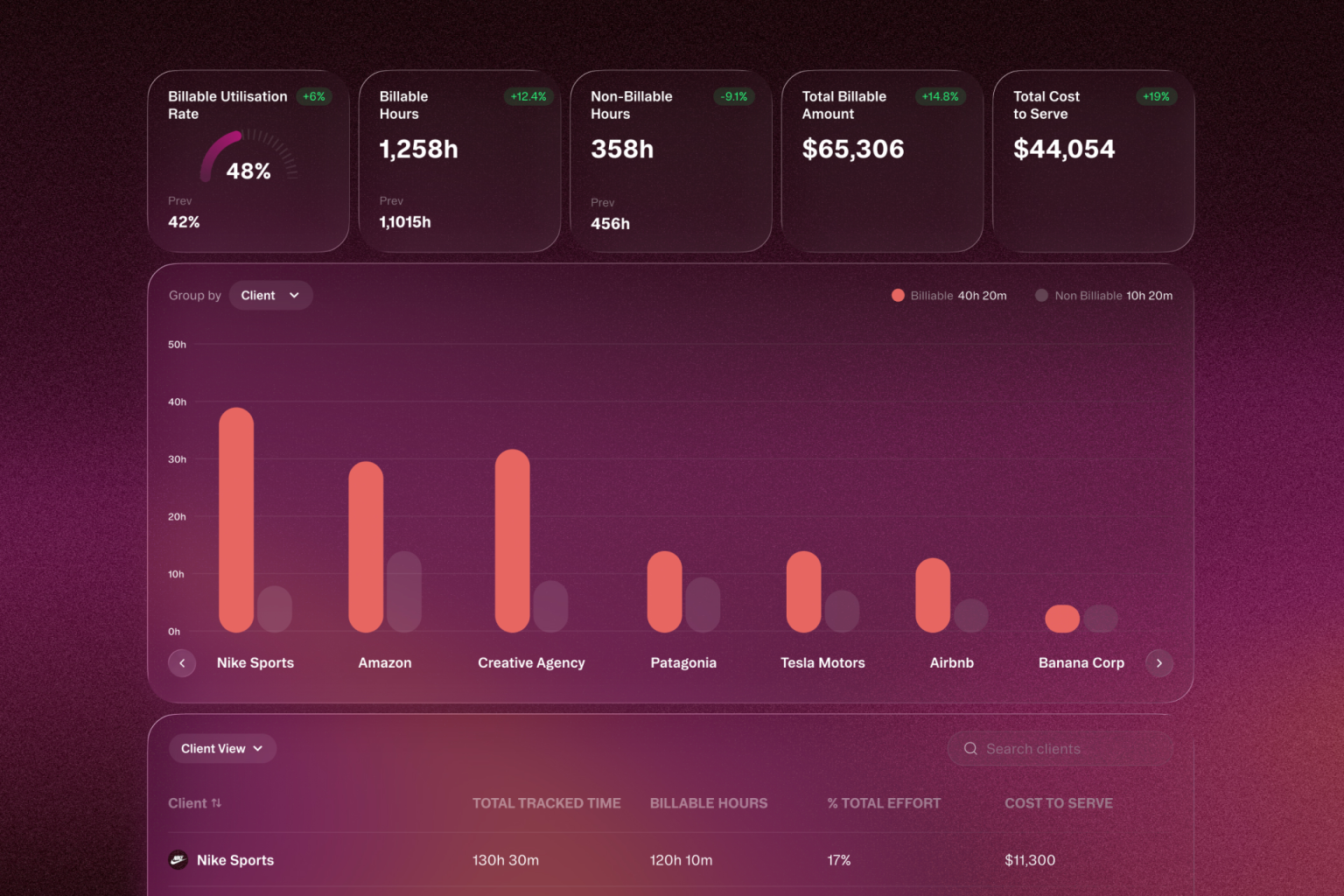Advance chart with right arrow button
This screenshot has width=1344, height=896.
1159,663
